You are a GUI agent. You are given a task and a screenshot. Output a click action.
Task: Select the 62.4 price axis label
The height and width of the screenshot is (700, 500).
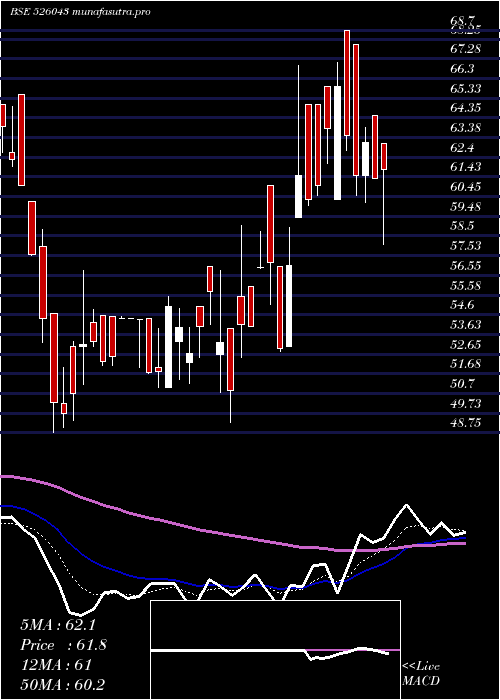pos(462,147)
